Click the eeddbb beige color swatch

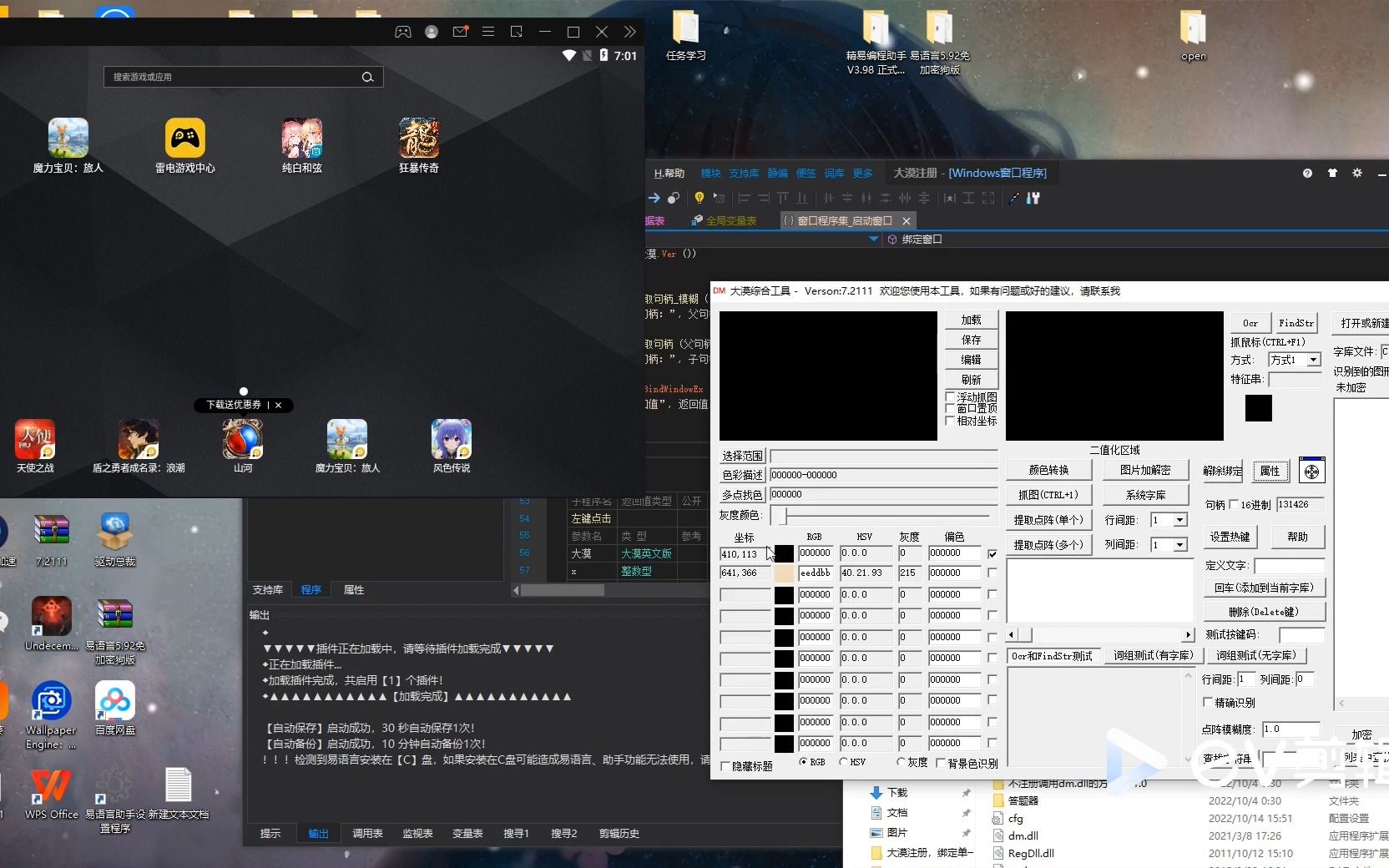point(784,573)
